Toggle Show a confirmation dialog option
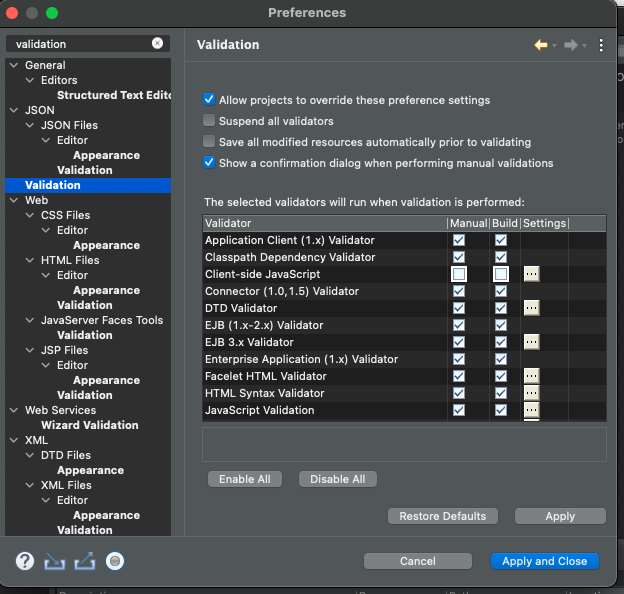This screenshot has width=624, height=594. pos(209,162)
